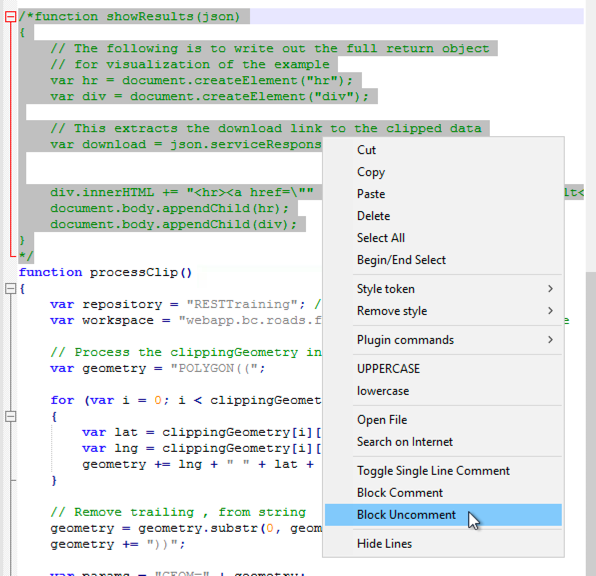The height and width of the screenshot is (576, 596).
Task: Open the Remove style submenu
Action: [x=443, y=311]
